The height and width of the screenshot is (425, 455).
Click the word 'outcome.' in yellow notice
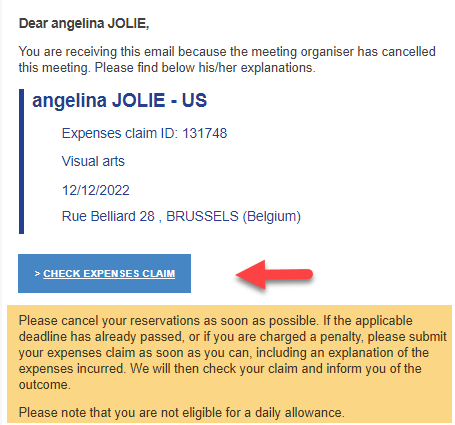pyautogui.click(x=45, y=385)
